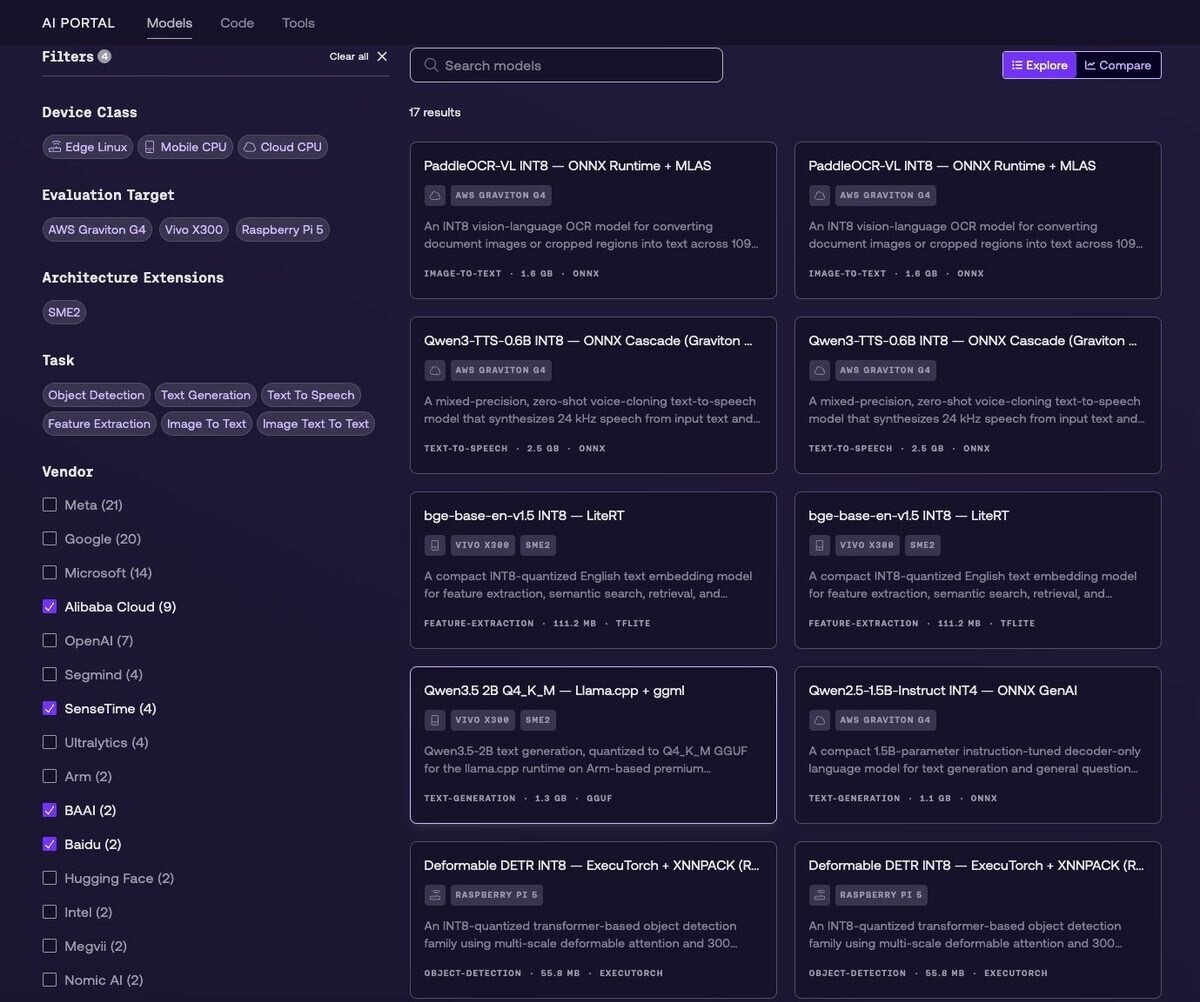Screen dimensions: 1200x1002
Task: Click the VIVO X300 badge on the Qwen3.5 2B card
Action: [482, 720]
